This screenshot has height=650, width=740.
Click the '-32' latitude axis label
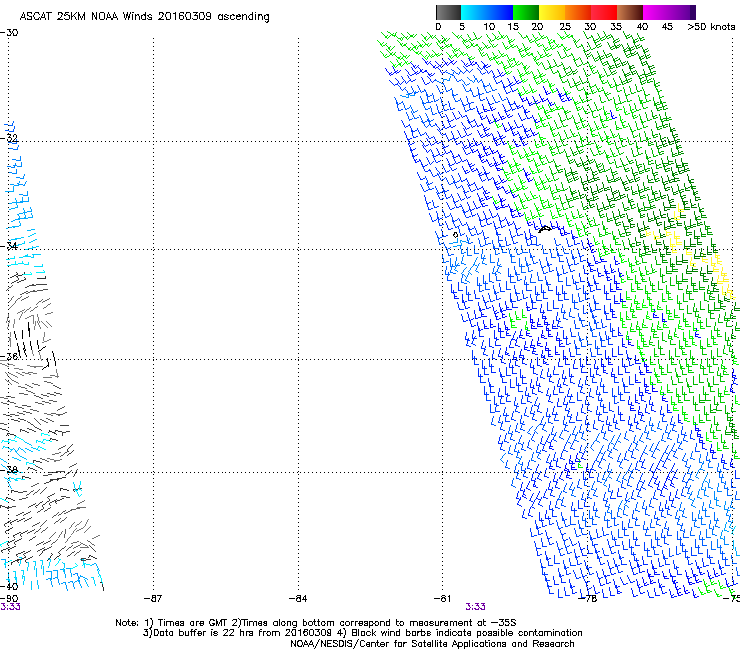click(9, 138)
